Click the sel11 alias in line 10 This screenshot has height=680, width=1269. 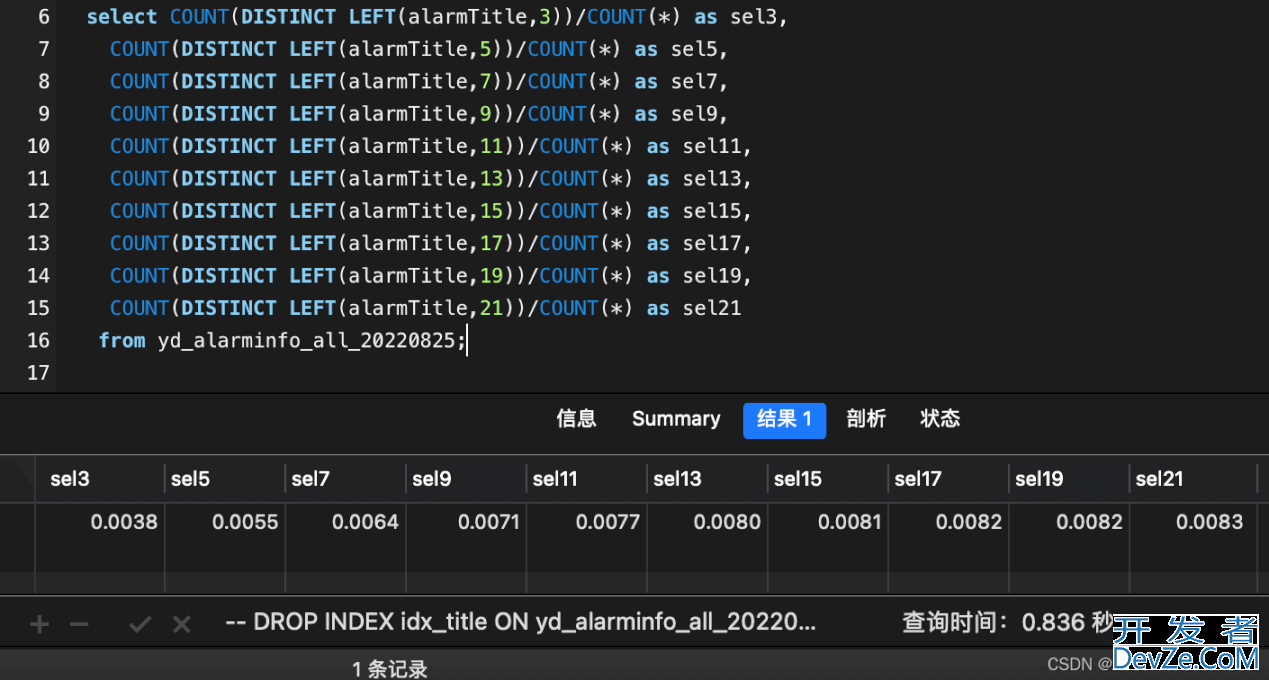click(x=712, y=146)
